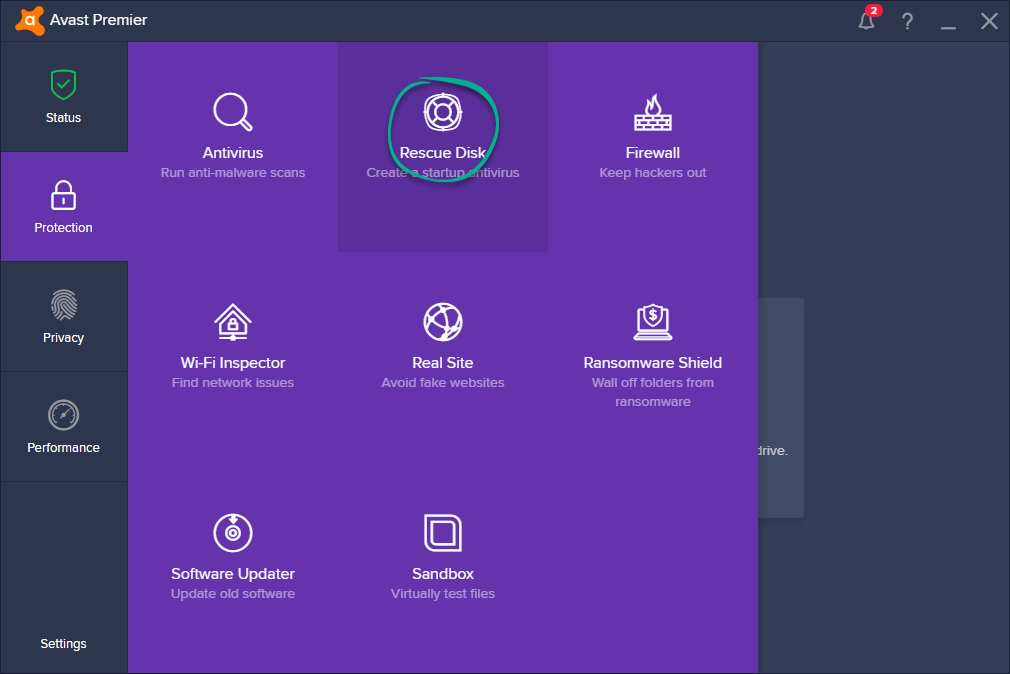
Task: Open Settings at sidebar bottom
Action: point(63,643)
